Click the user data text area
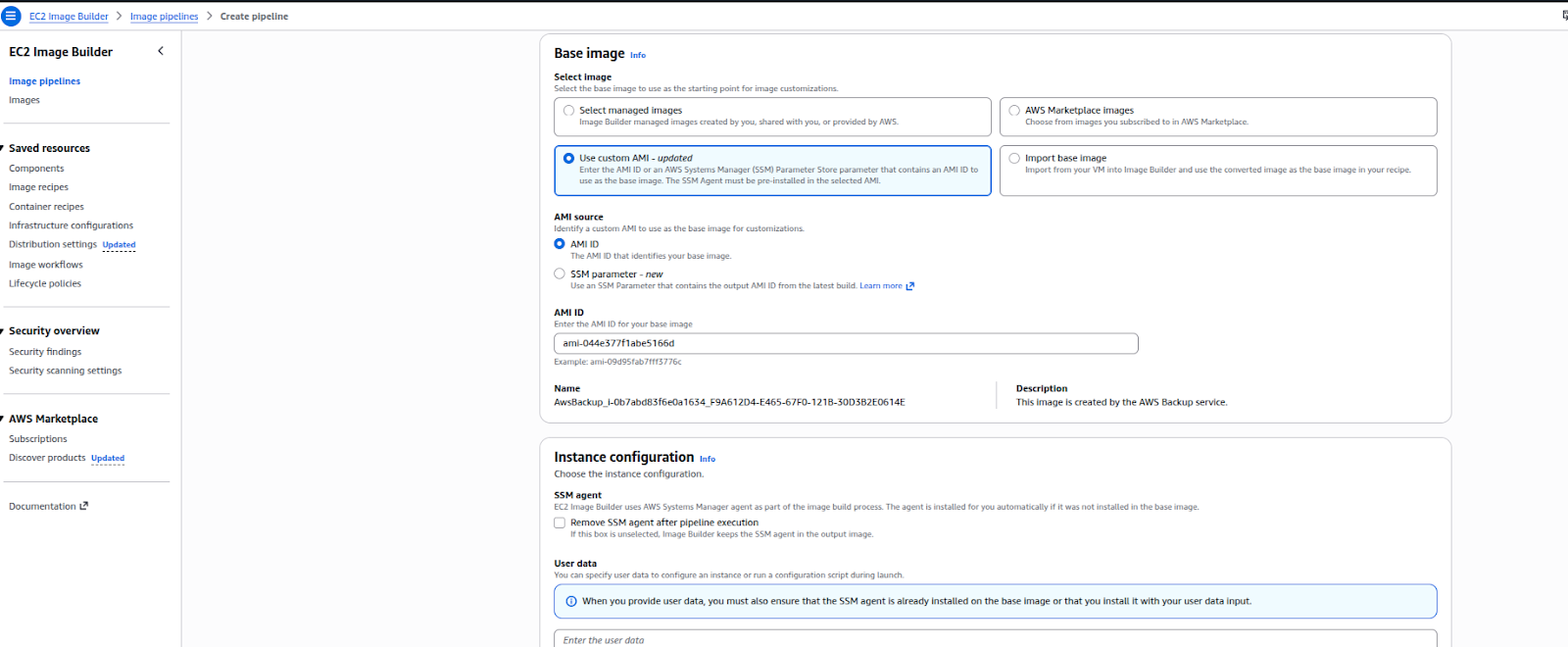 [x=995, y=639]
